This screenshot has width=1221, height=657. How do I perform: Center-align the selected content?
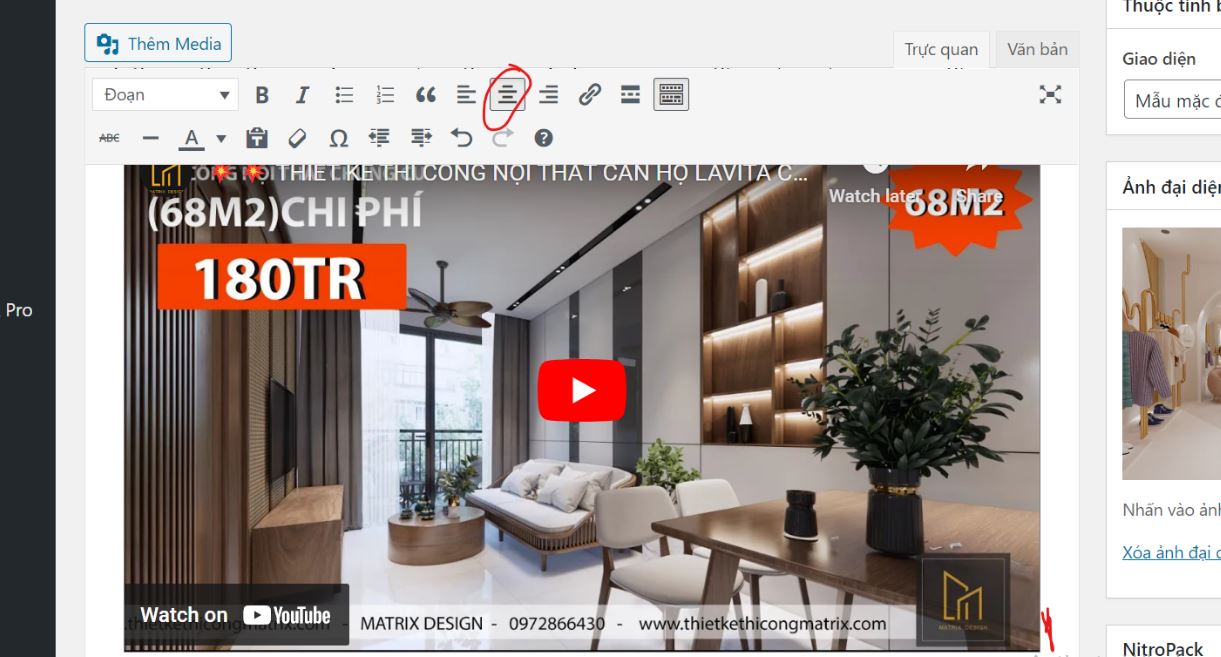tap(508, 95)
